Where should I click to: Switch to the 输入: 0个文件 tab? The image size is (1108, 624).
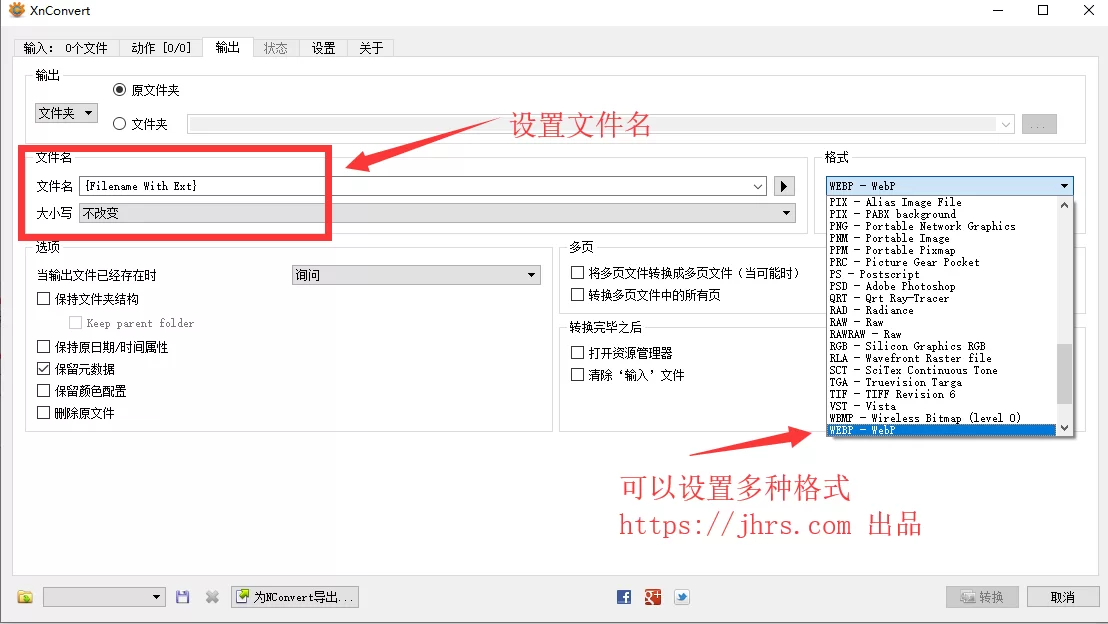click(66, 48)
